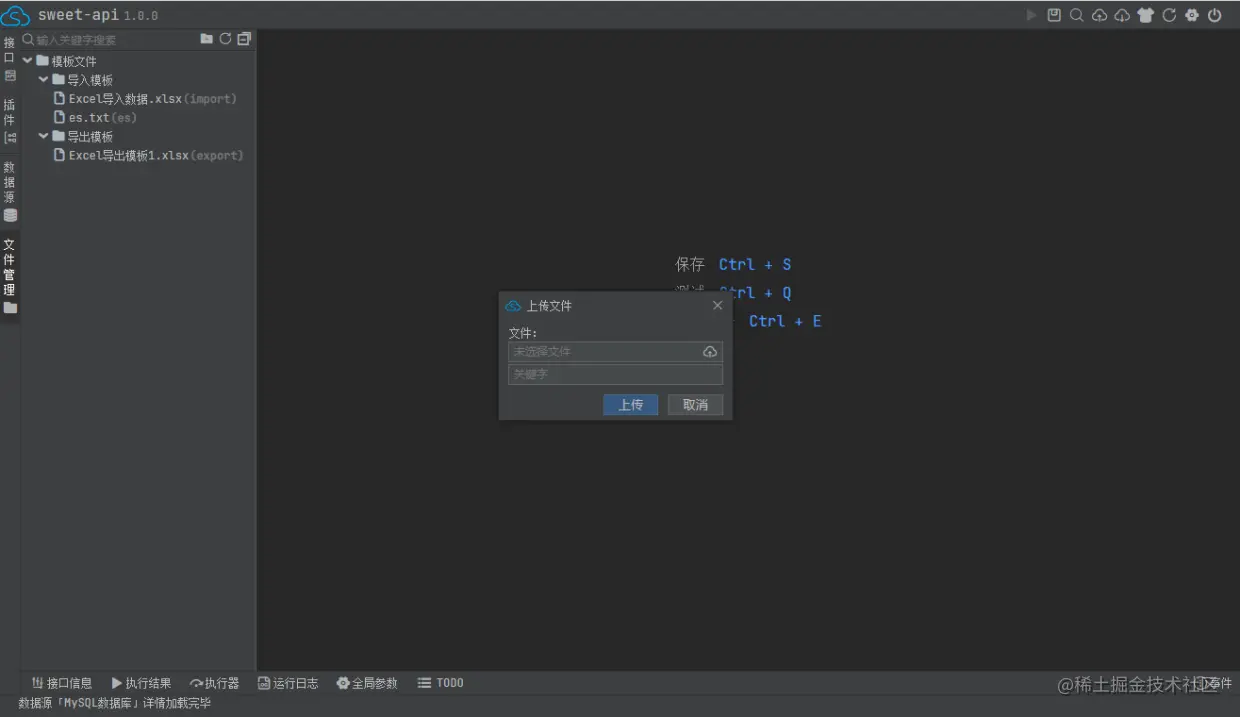Click the 上传文件 dialog title
The image size is (1240, 717).
549,306
